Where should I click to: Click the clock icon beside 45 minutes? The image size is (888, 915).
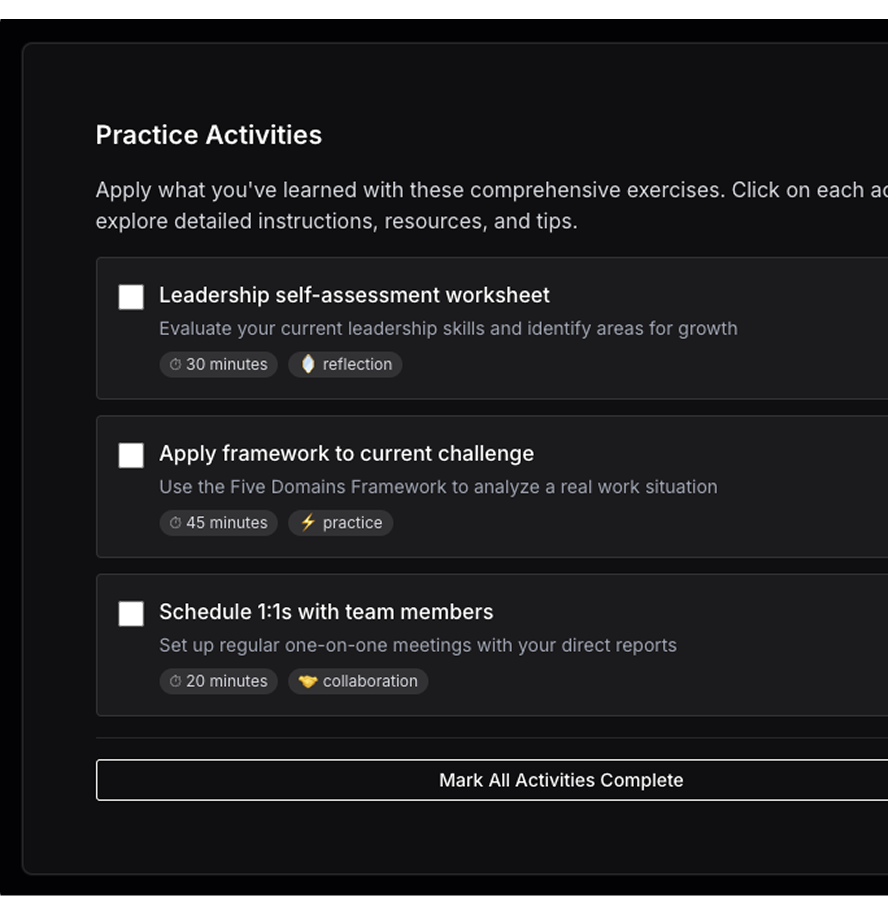(x=175, y=523)
